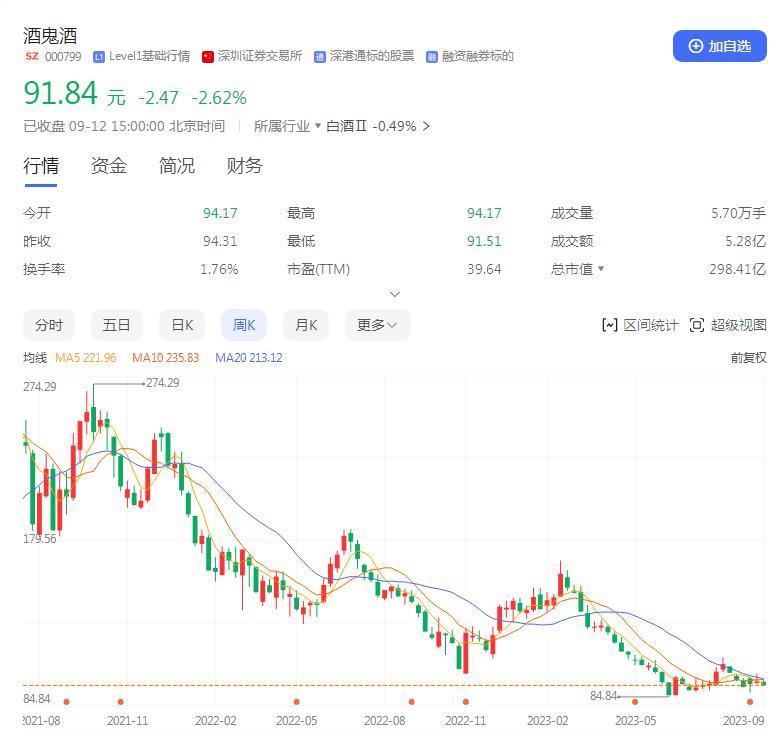Select the 月K chart period

coord(305,325)
